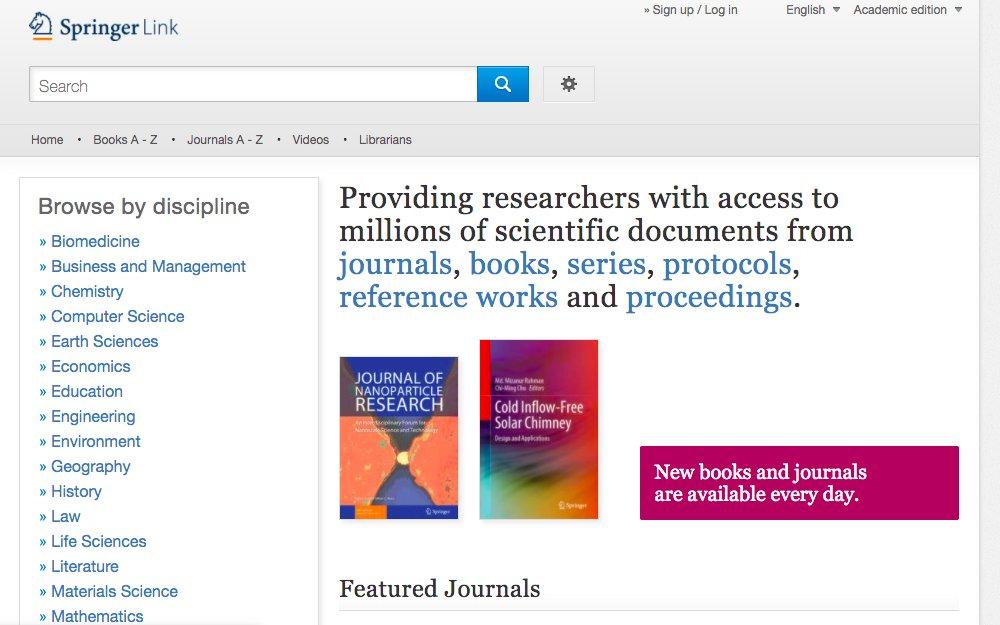
Task: Open Librarians navigation item
Action: click(x=385, y=140)
